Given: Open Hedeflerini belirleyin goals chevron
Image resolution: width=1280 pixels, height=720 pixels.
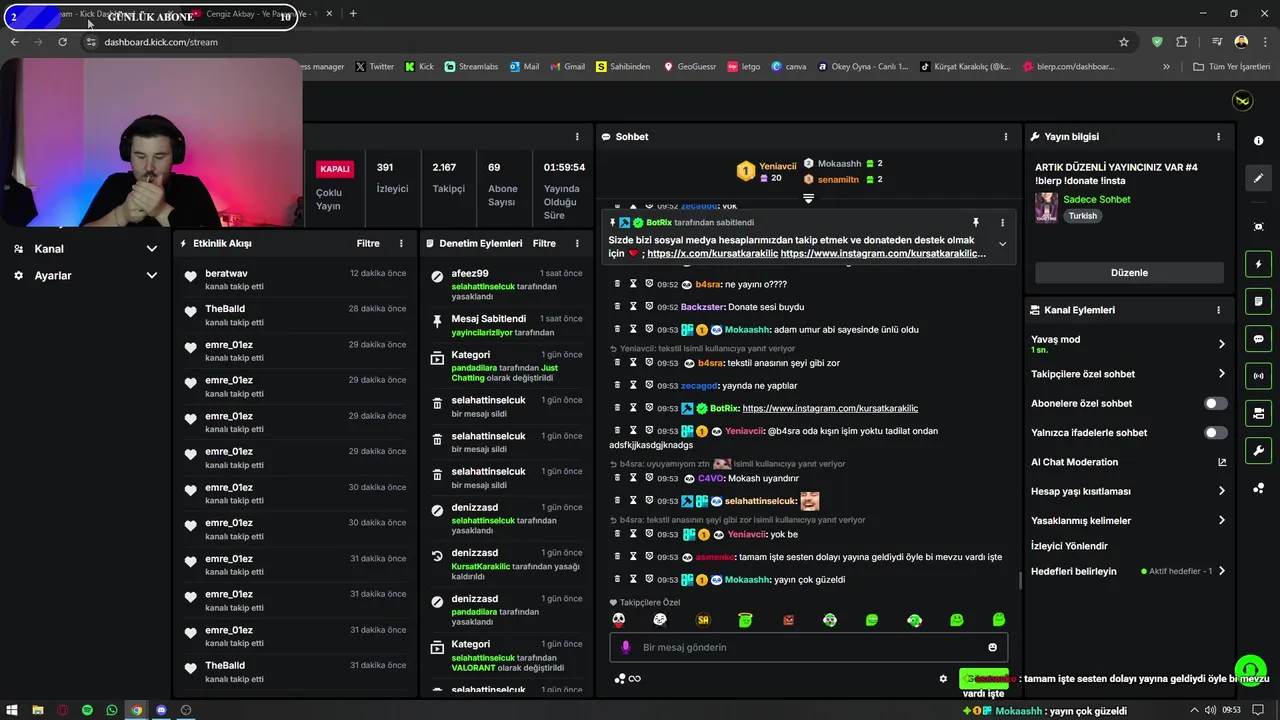Looking at the screenshot, I should (1221, 571).
